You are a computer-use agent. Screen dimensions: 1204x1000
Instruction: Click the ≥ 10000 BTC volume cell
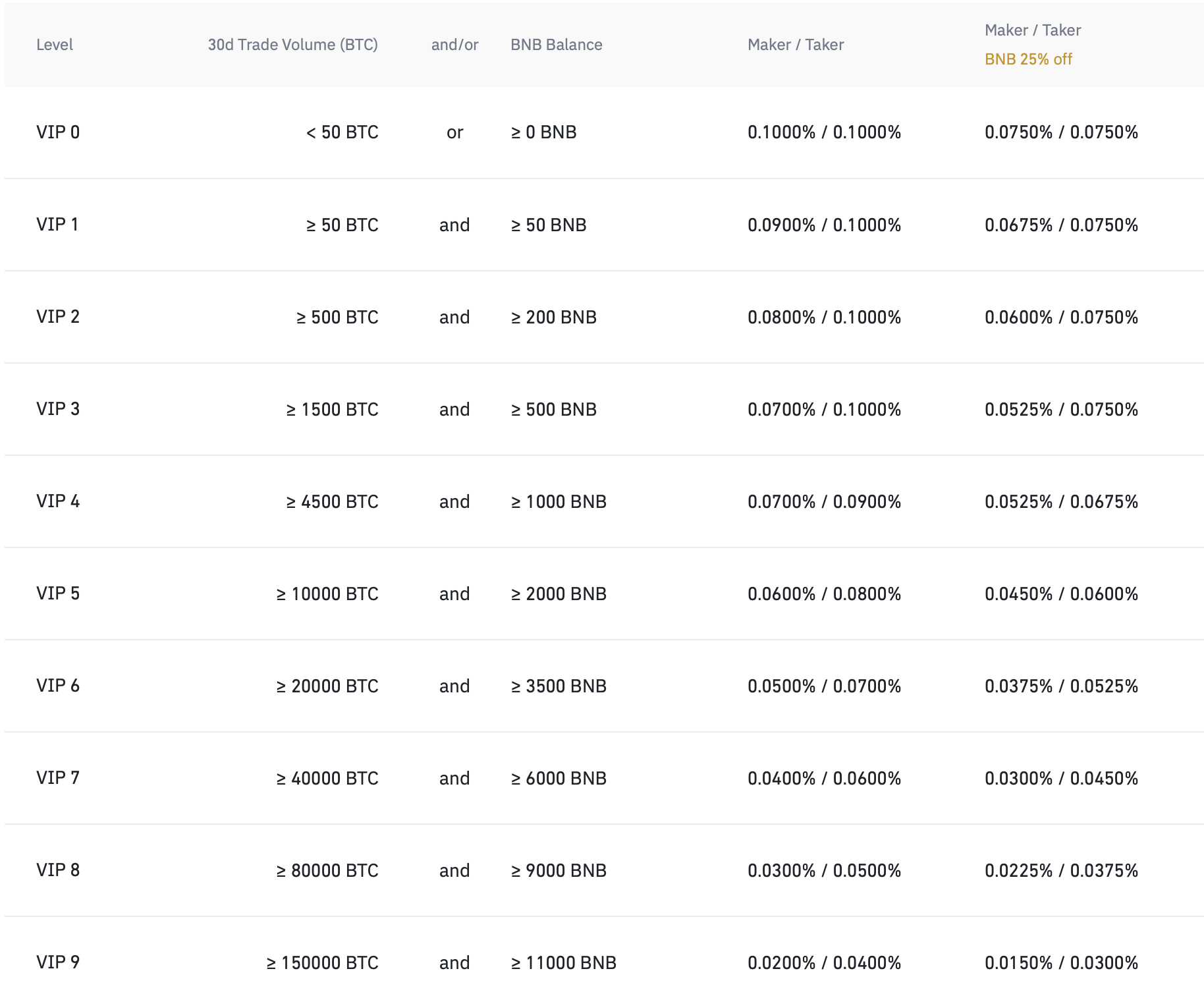click(327, 594)
